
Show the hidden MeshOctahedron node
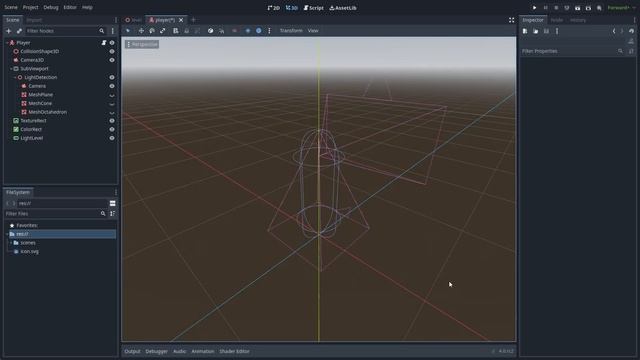coord(112,112)
